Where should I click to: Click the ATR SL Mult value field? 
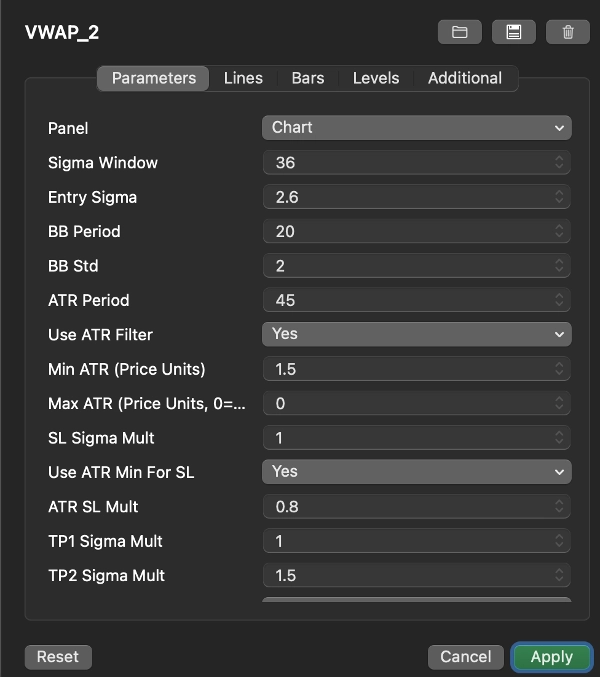[x=417, y=506]
